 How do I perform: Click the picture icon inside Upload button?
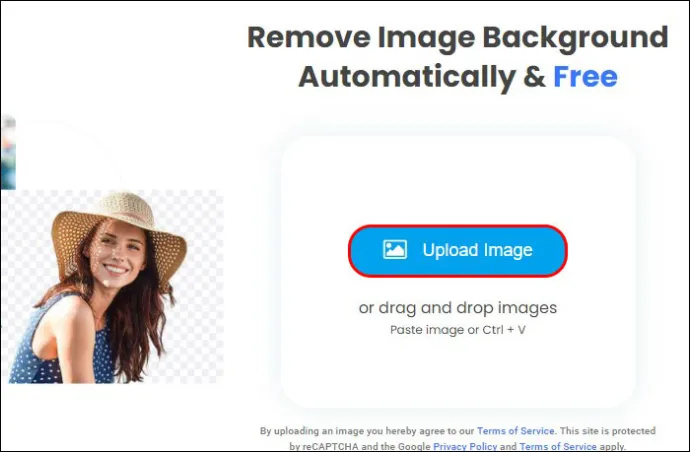click(395, 250)
